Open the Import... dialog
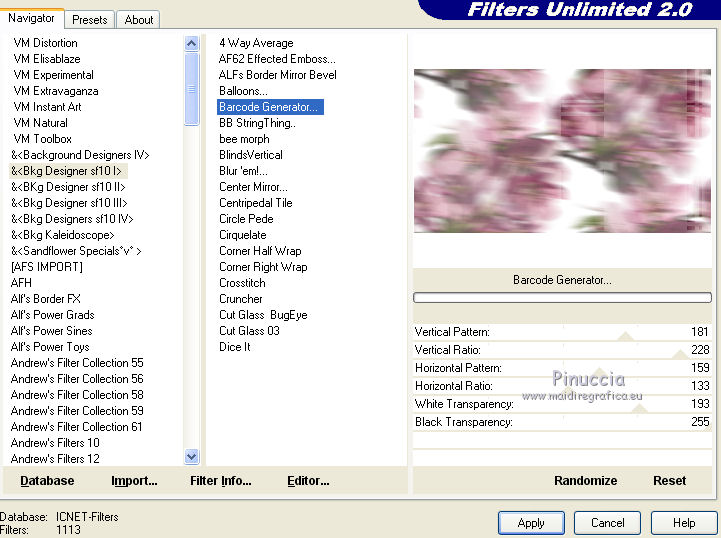Screen dimensions: 721x538 point(134,481)
